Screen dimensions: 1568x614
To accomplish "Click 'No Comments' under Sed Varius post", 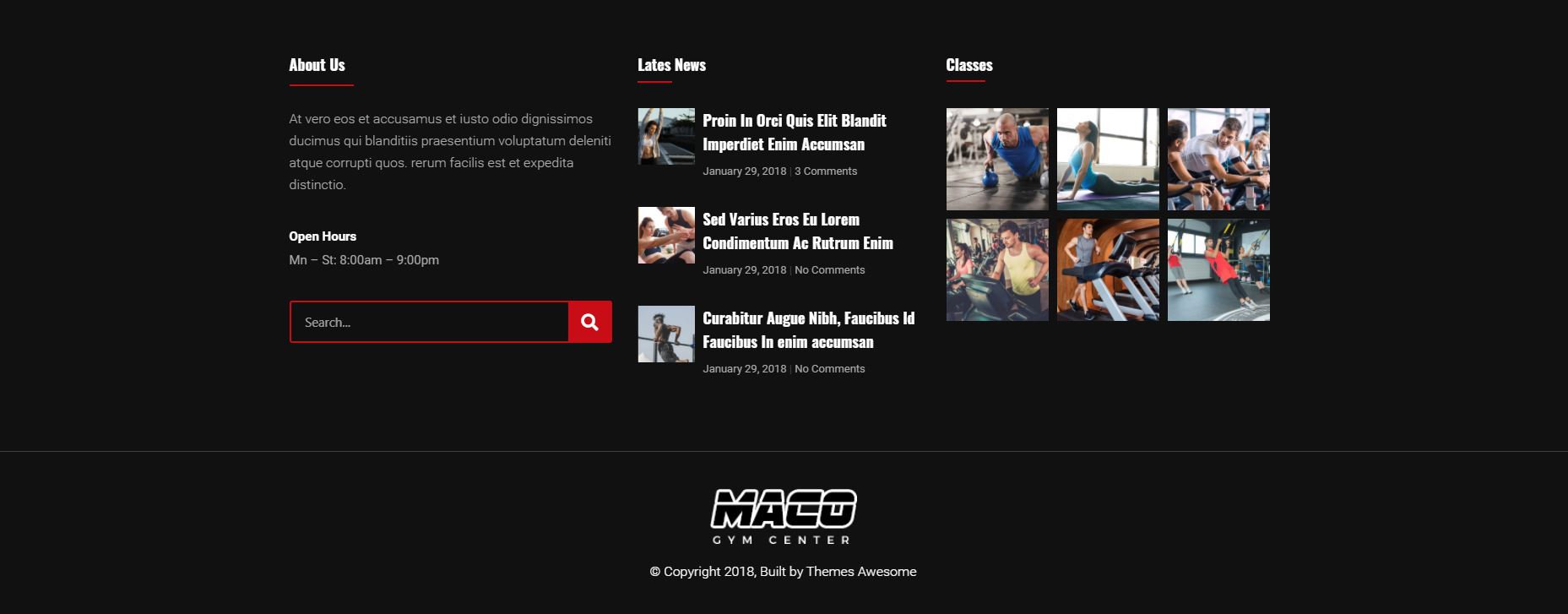I will point(829,270).
